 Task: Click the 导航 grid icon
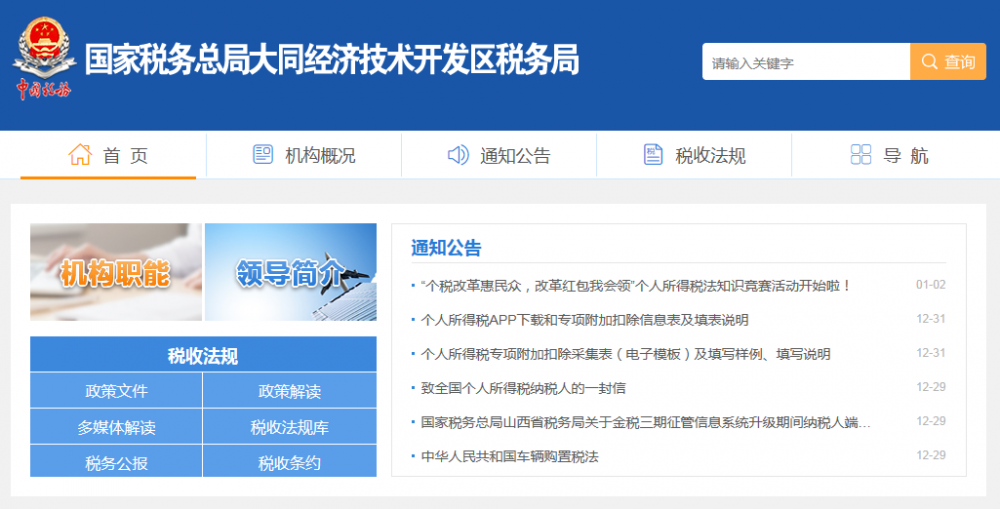[861, 154]
